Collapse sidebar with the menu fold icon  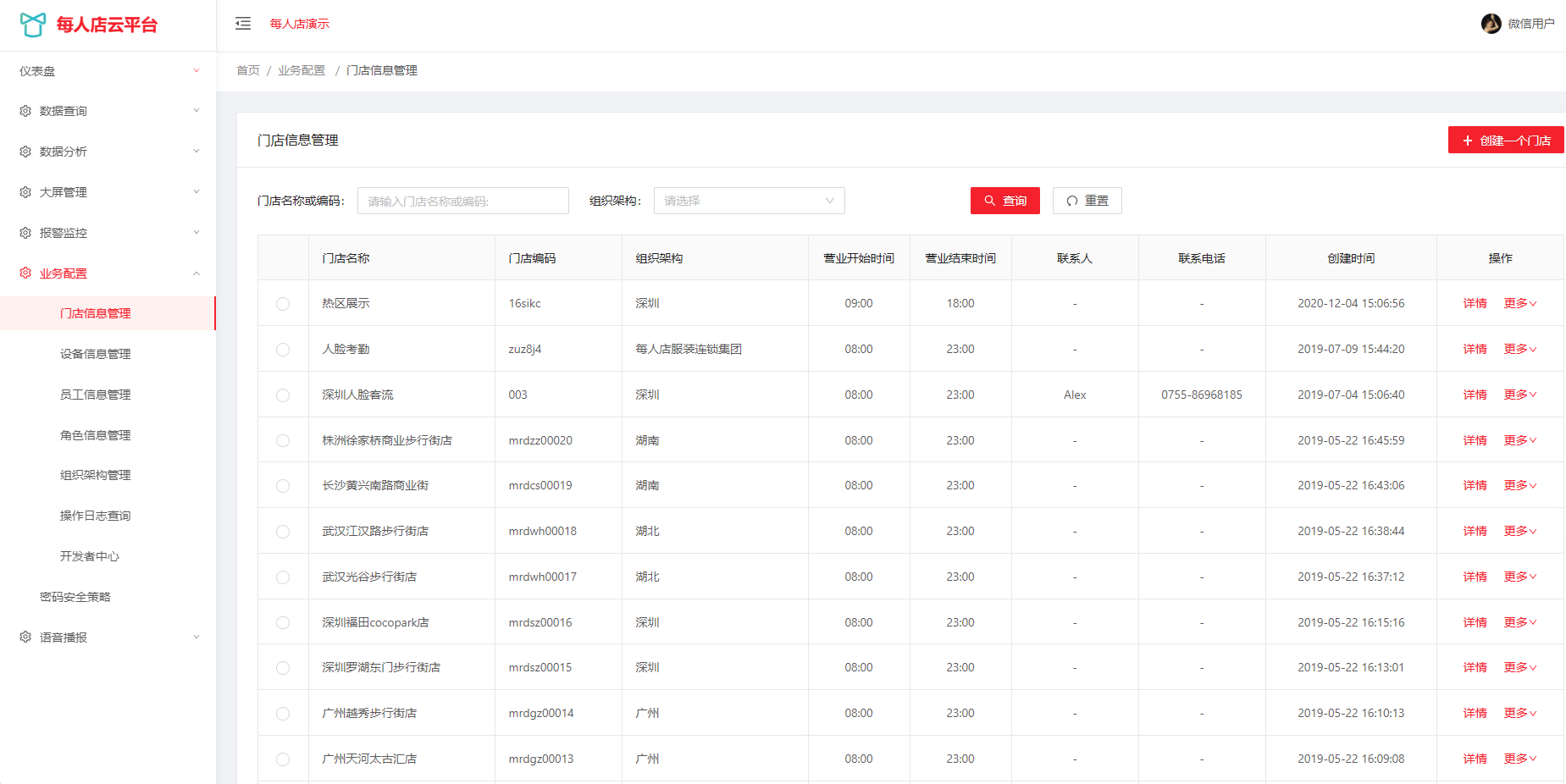243,24
